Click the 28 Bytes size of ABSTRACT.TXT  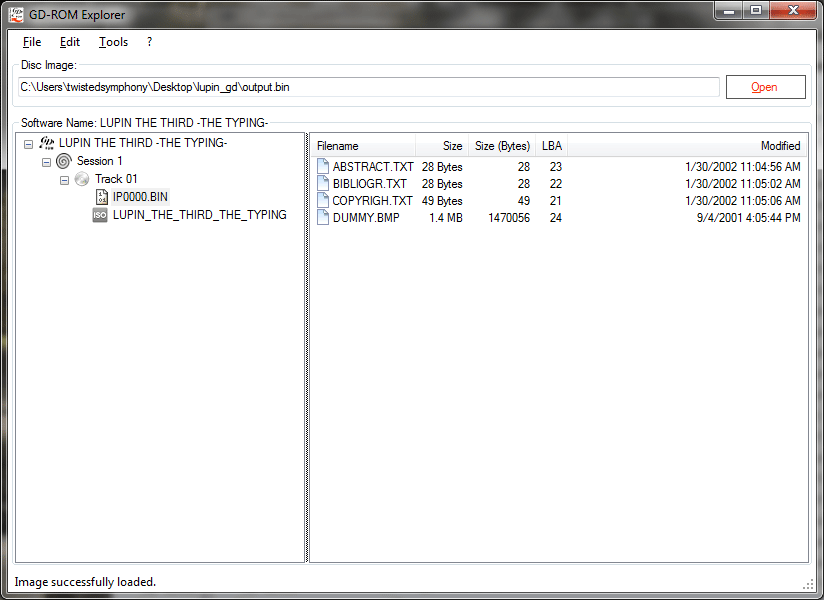442,167
